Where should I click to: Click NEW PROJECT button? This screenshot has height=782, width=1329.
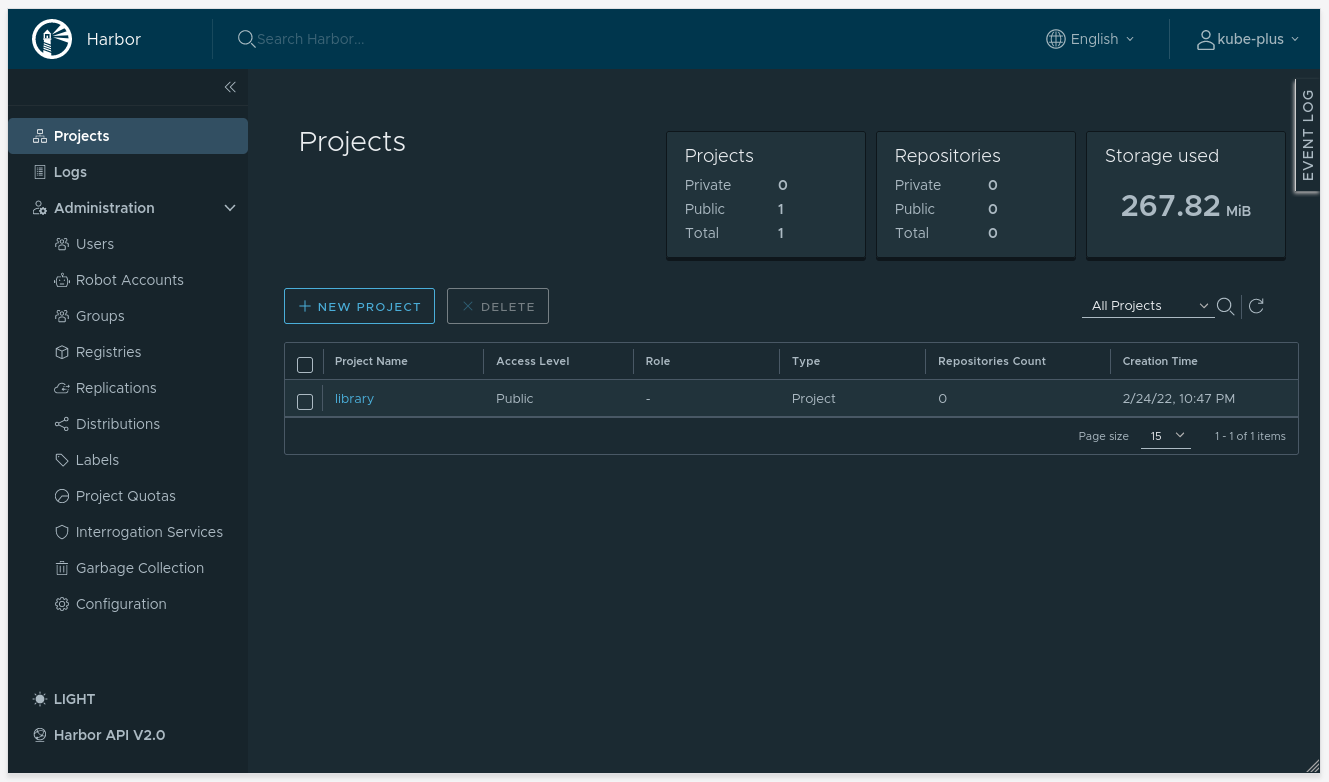pyautogui.click(x=359, y=306)
